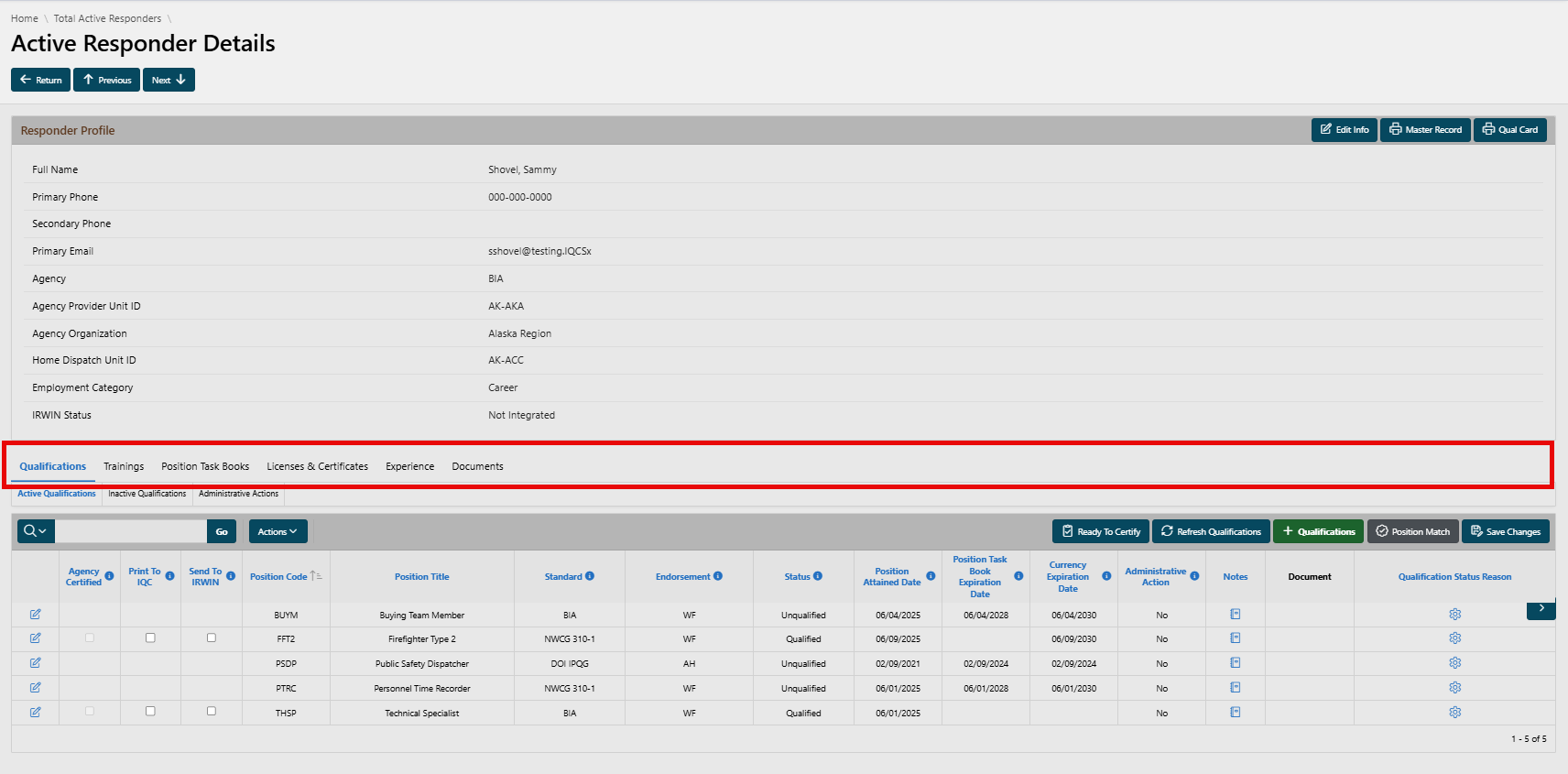Sort by Qualification Status Reason header

1454,577
